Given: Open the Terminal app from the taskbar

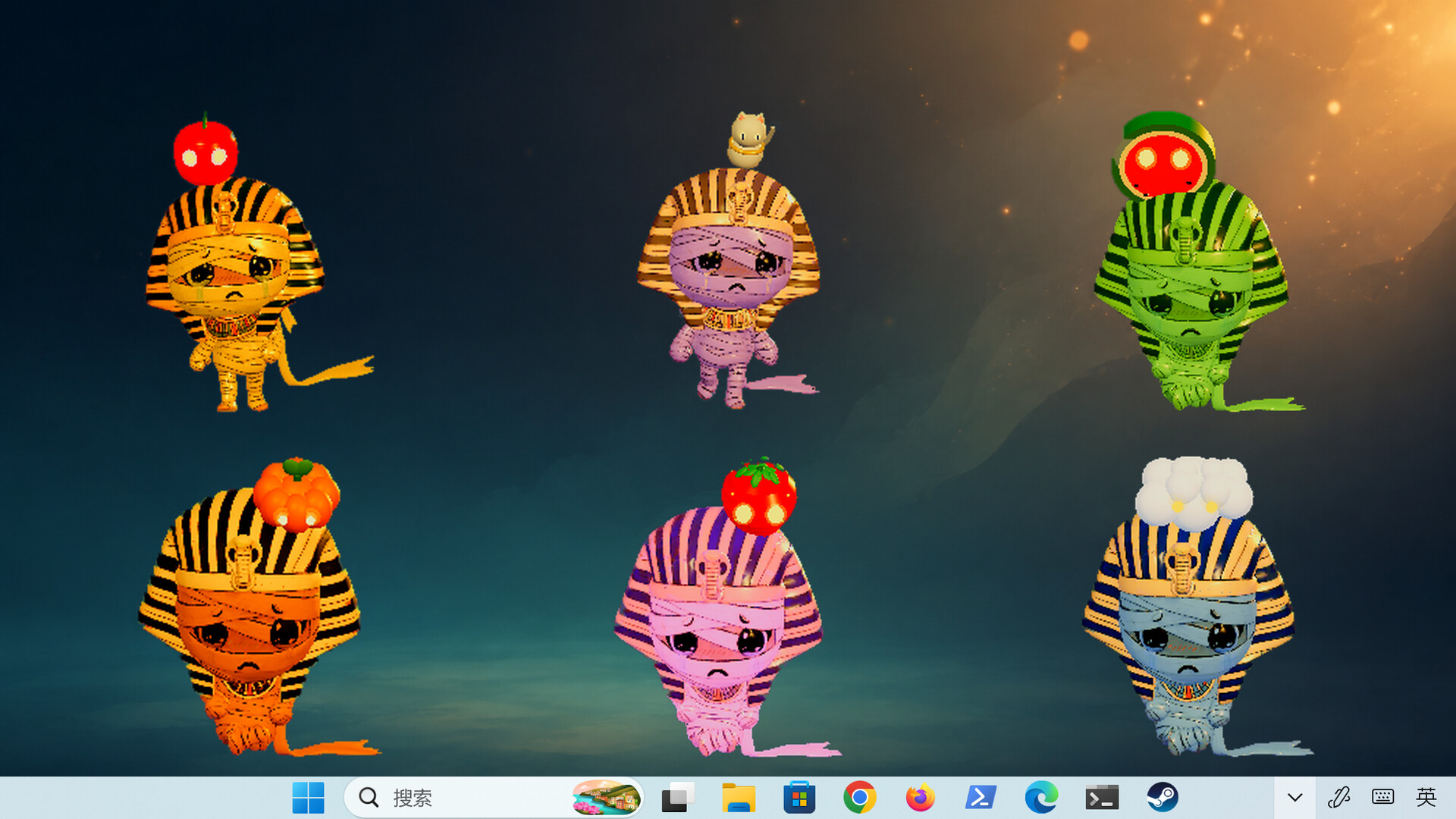Looking at the screenshot, I should pyautogui.click(x=1102, y=798).
